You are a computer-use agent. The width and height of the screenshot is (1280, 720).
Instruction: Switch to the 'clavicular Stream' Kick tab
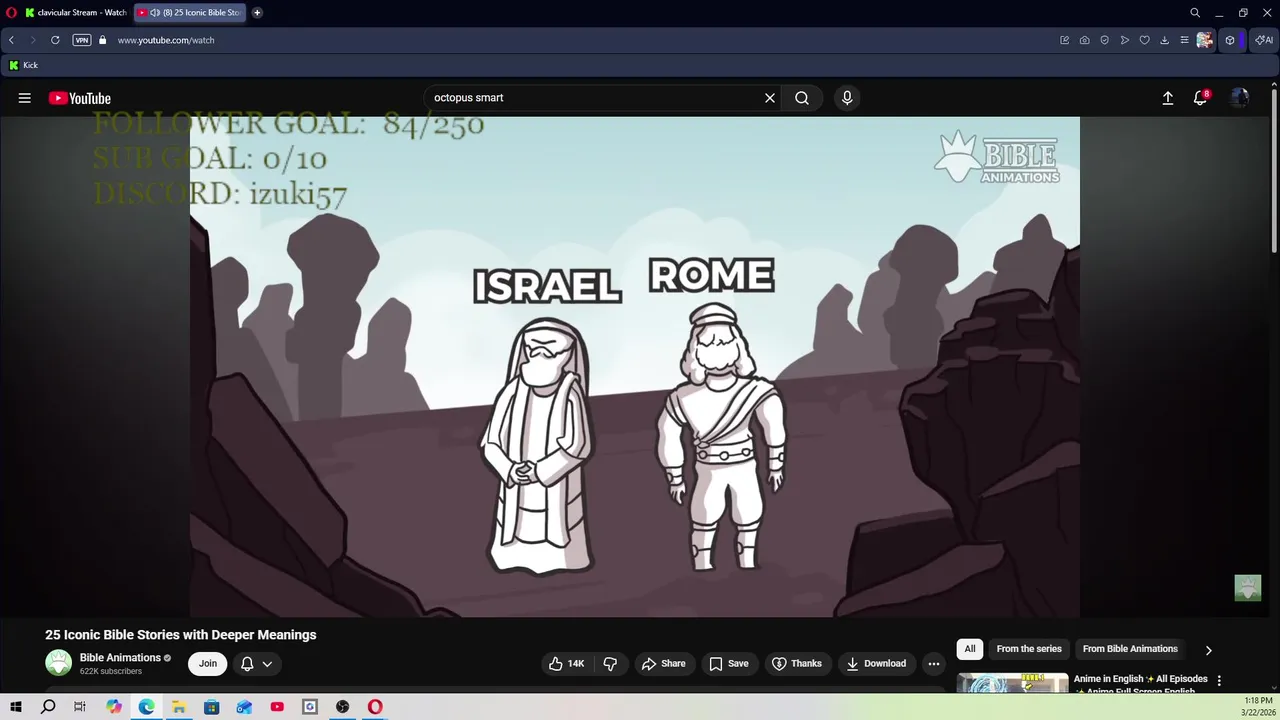point(76,13)
